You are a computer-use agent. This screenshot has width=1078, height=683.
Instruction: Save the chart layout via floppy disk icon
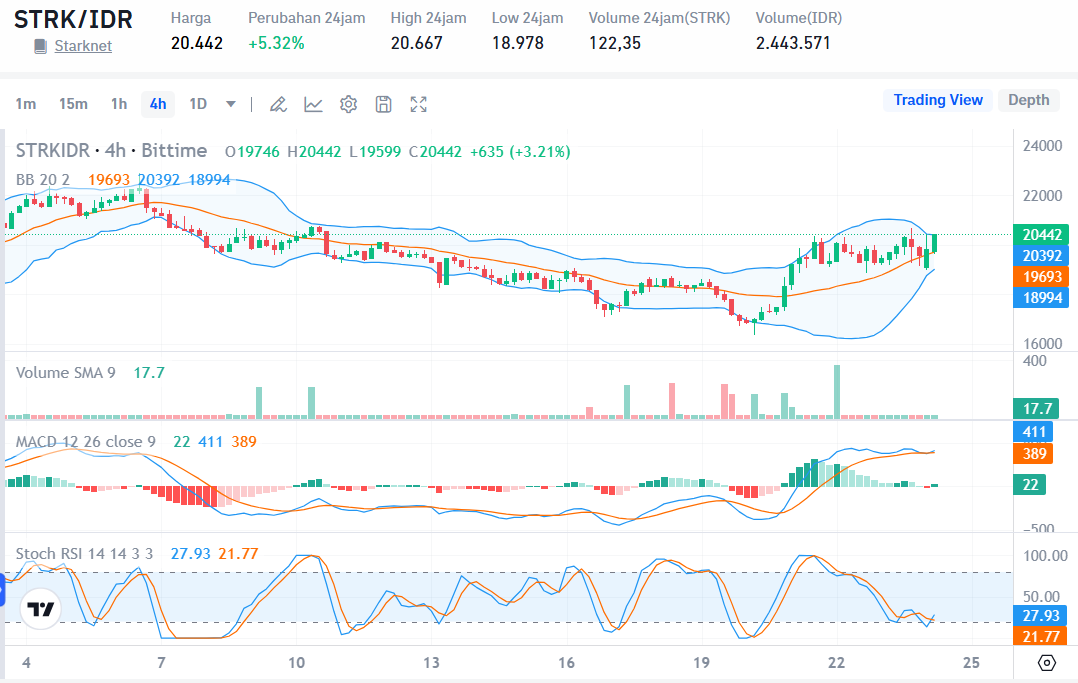[383, 103]
